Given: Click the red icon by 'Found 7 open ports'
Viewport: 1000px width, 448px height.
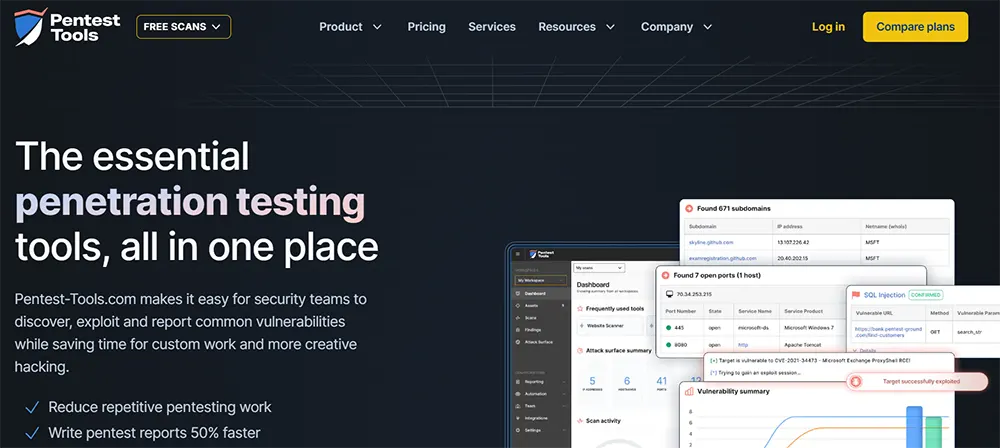Looking at the screenshot, I should [665, 276].
